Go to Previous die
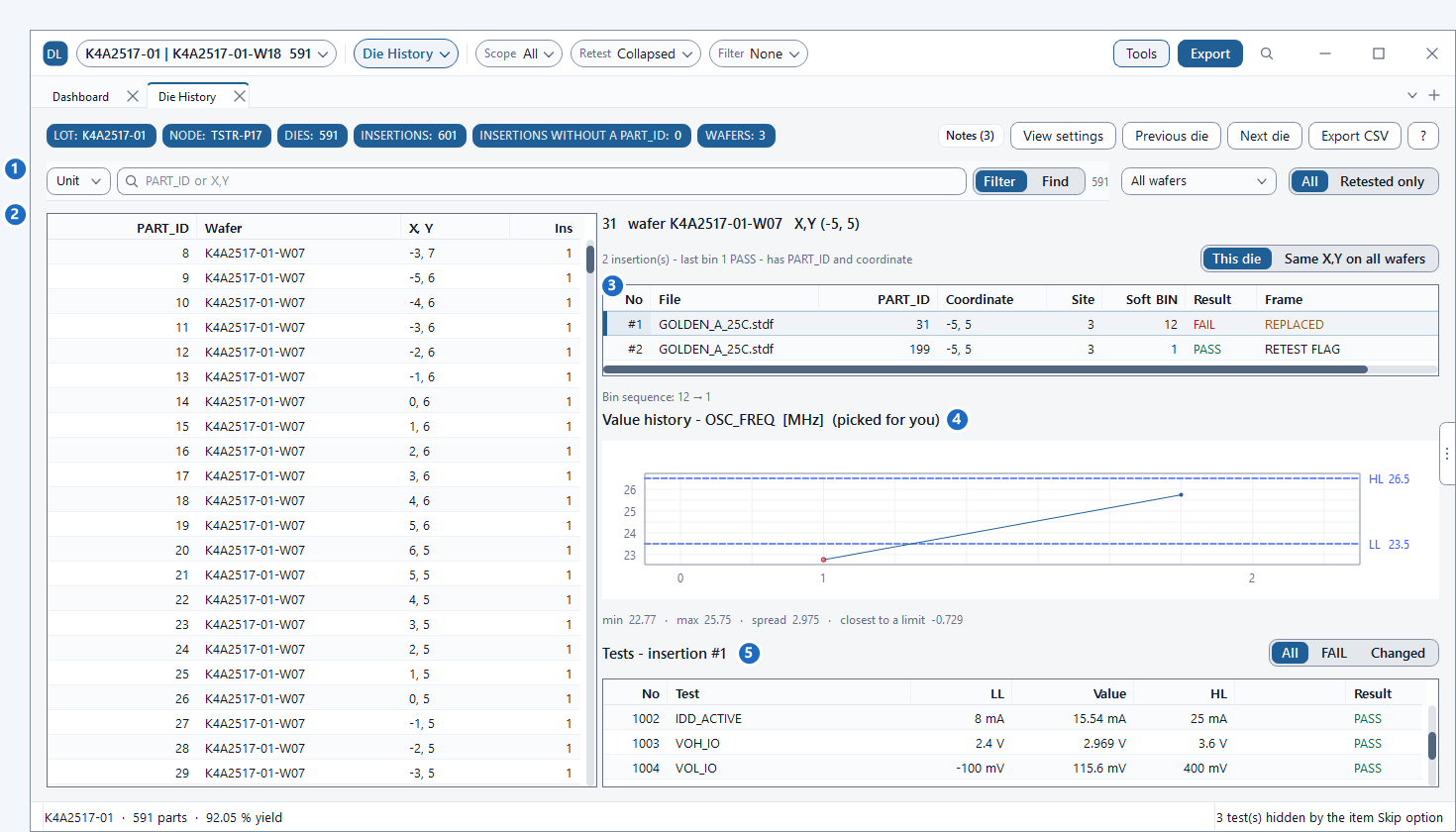1456x832 pixels. 1172,136
